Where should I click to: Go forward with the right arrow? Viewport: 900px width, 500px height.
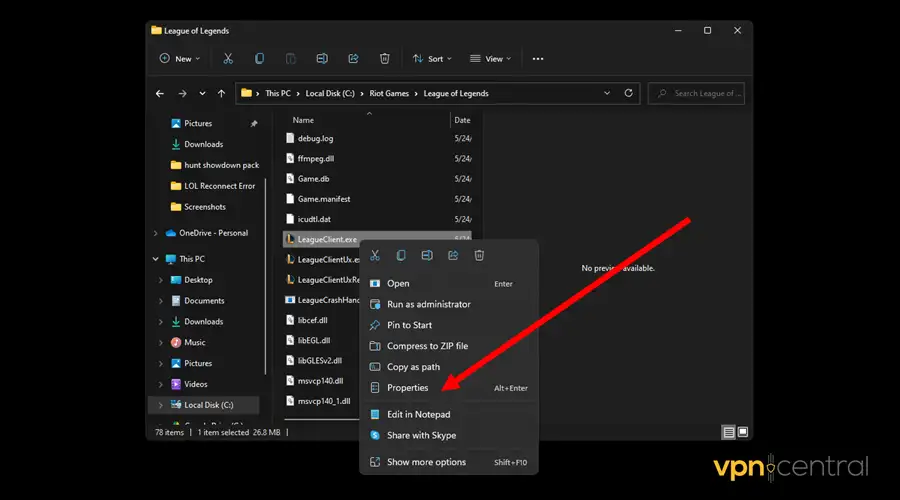[x=182, y=94]
